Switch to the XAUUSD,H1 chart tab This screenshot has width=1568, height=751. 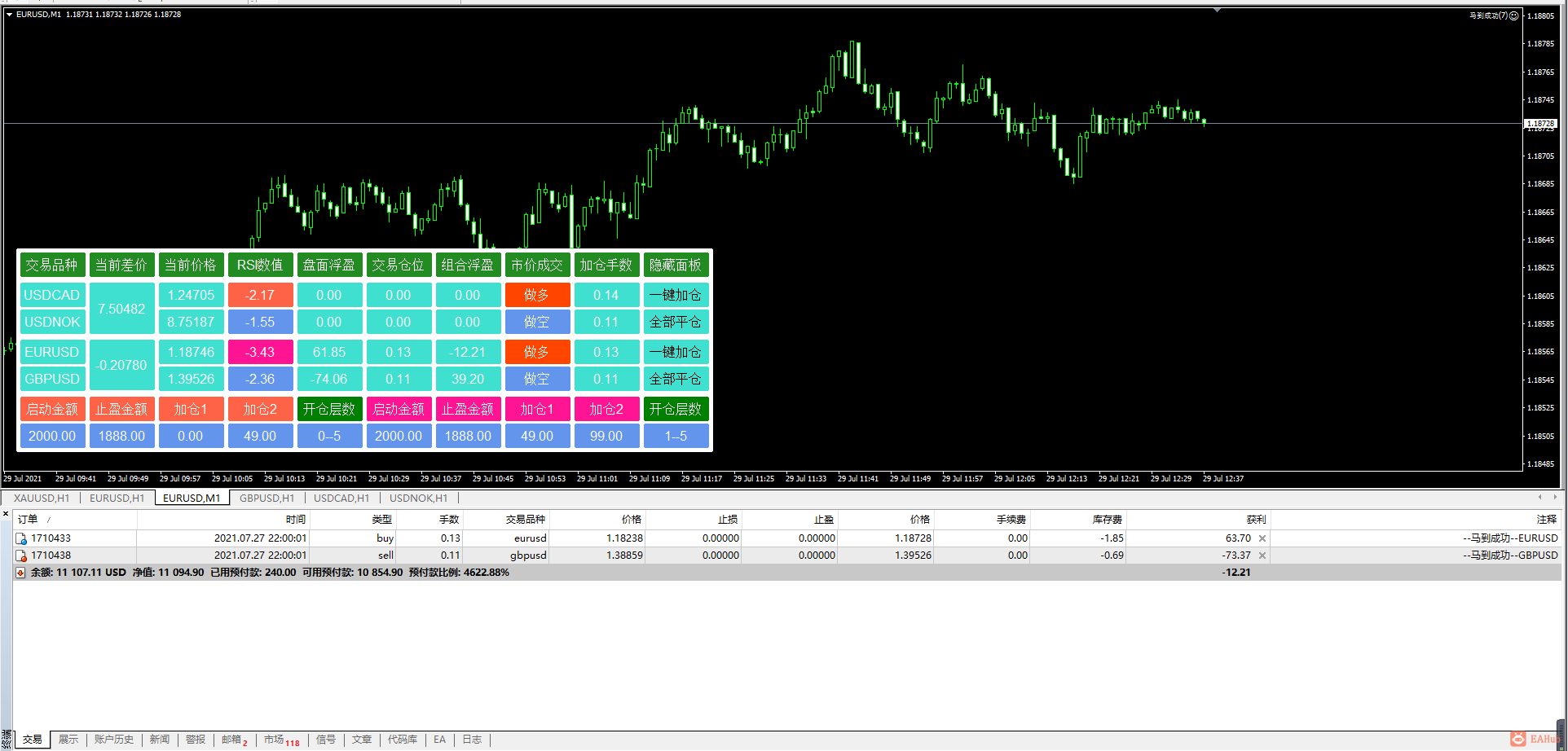tap(42, 498)
